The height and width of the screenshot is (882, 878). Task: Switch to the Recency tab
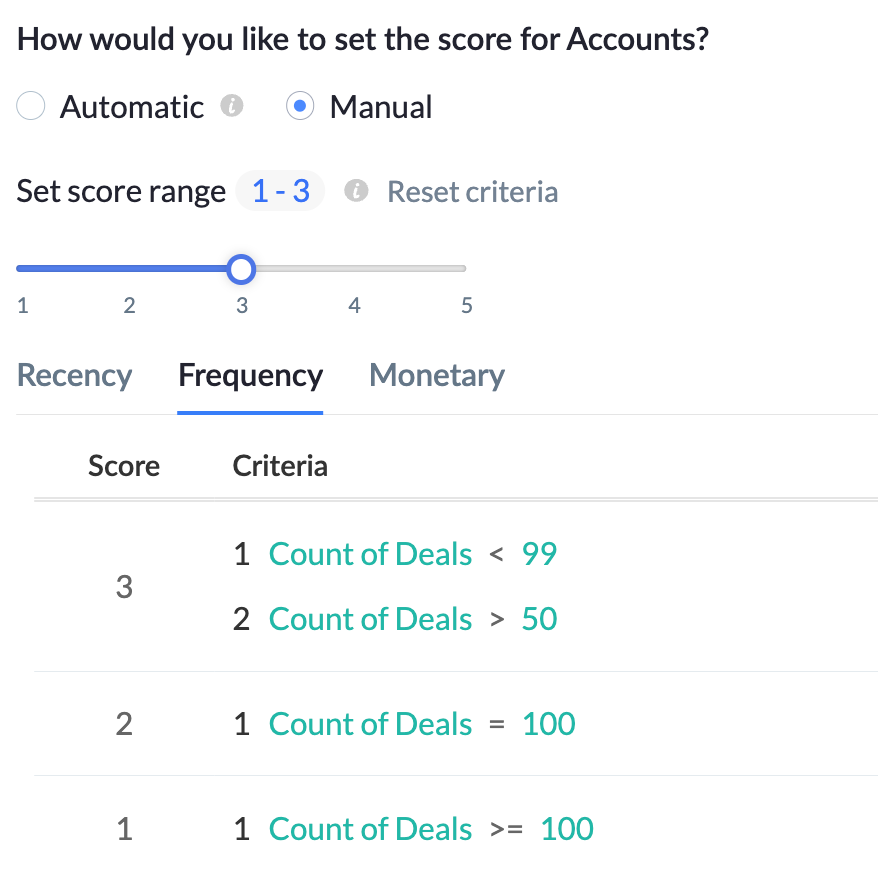pyautogui.click(x=75, y=376)
